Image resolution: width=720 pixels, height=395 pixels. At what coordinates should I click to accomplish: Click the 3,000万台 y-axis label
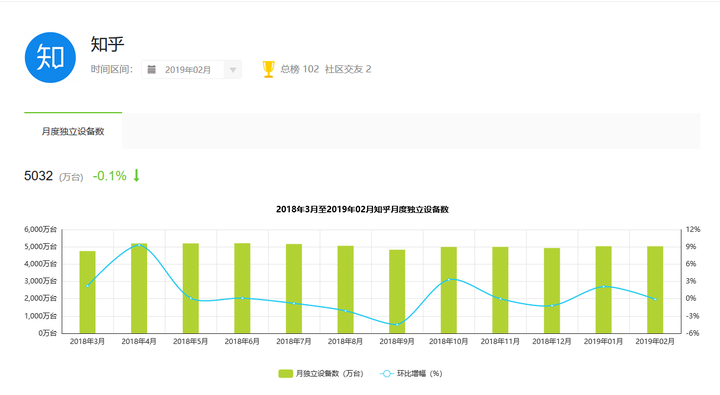click(x=41, y=281)
